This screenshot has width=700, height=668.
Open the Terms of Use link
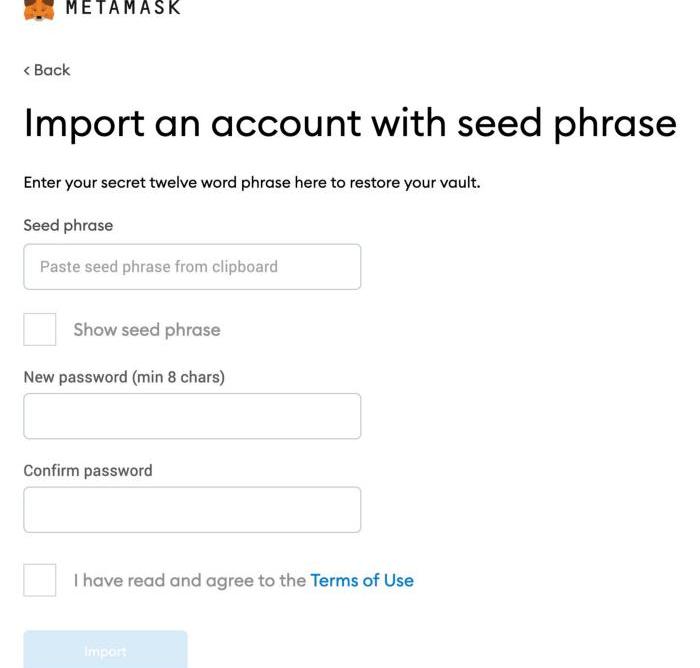(361, 580)
